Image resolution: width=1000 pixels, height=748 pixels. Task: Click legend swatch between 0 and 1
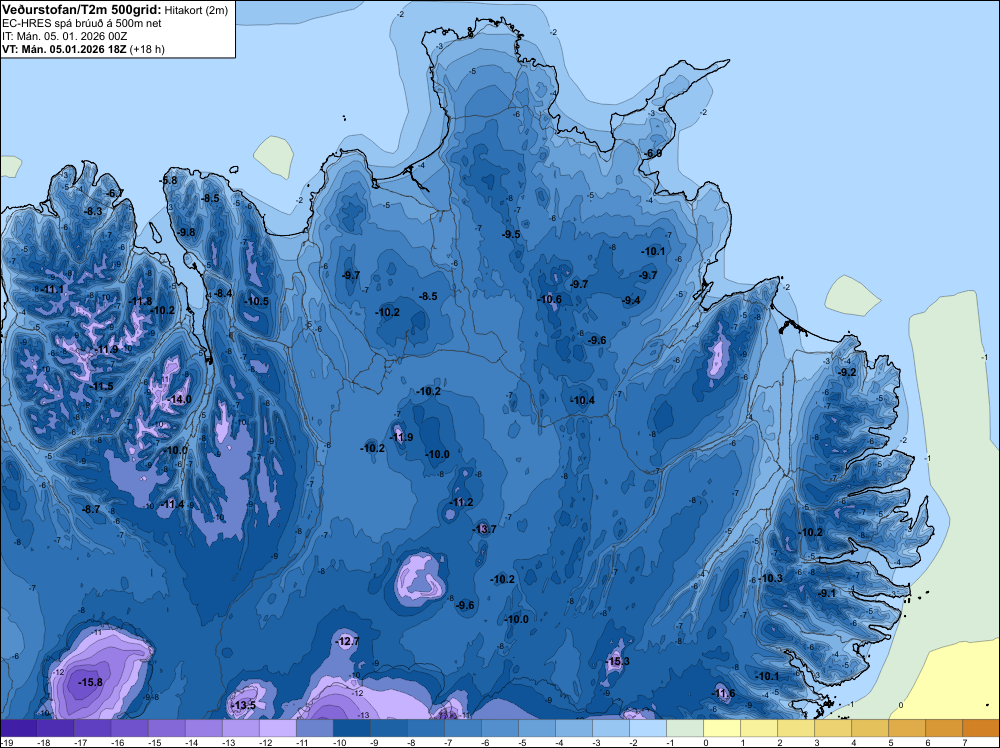(x=722, y=728)
